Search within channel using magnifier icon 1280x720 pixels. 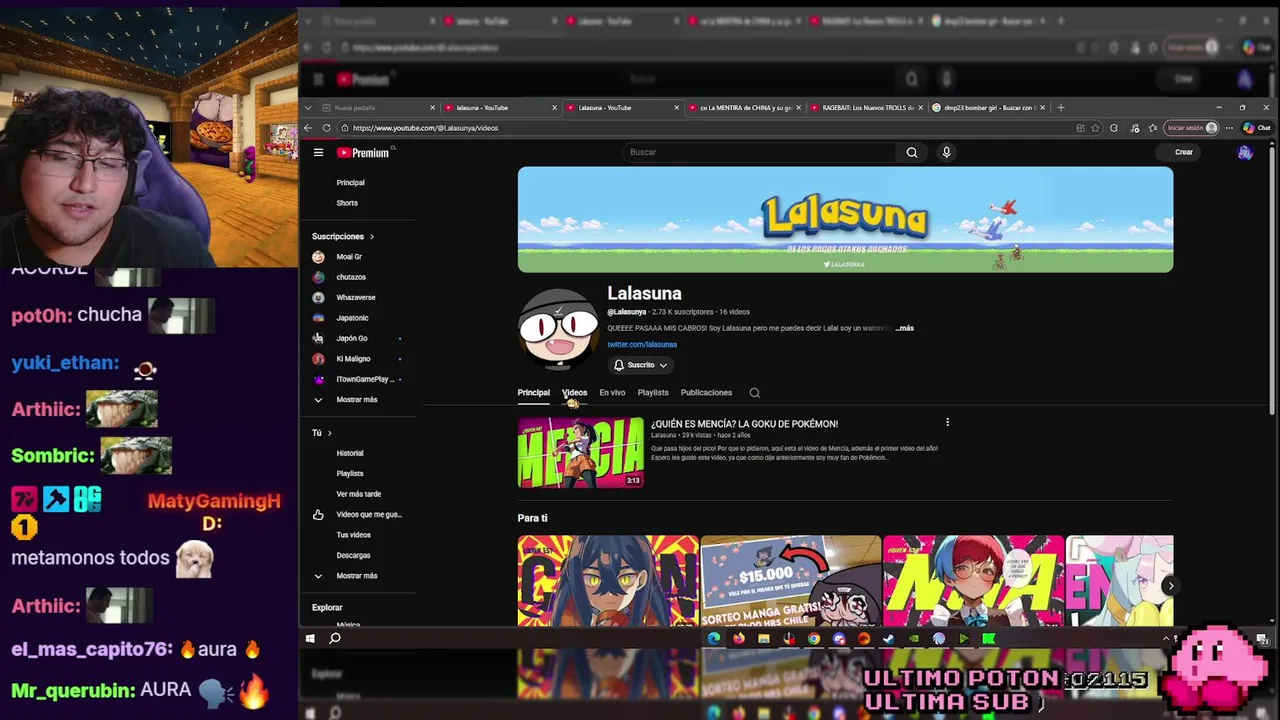[755, 393]
